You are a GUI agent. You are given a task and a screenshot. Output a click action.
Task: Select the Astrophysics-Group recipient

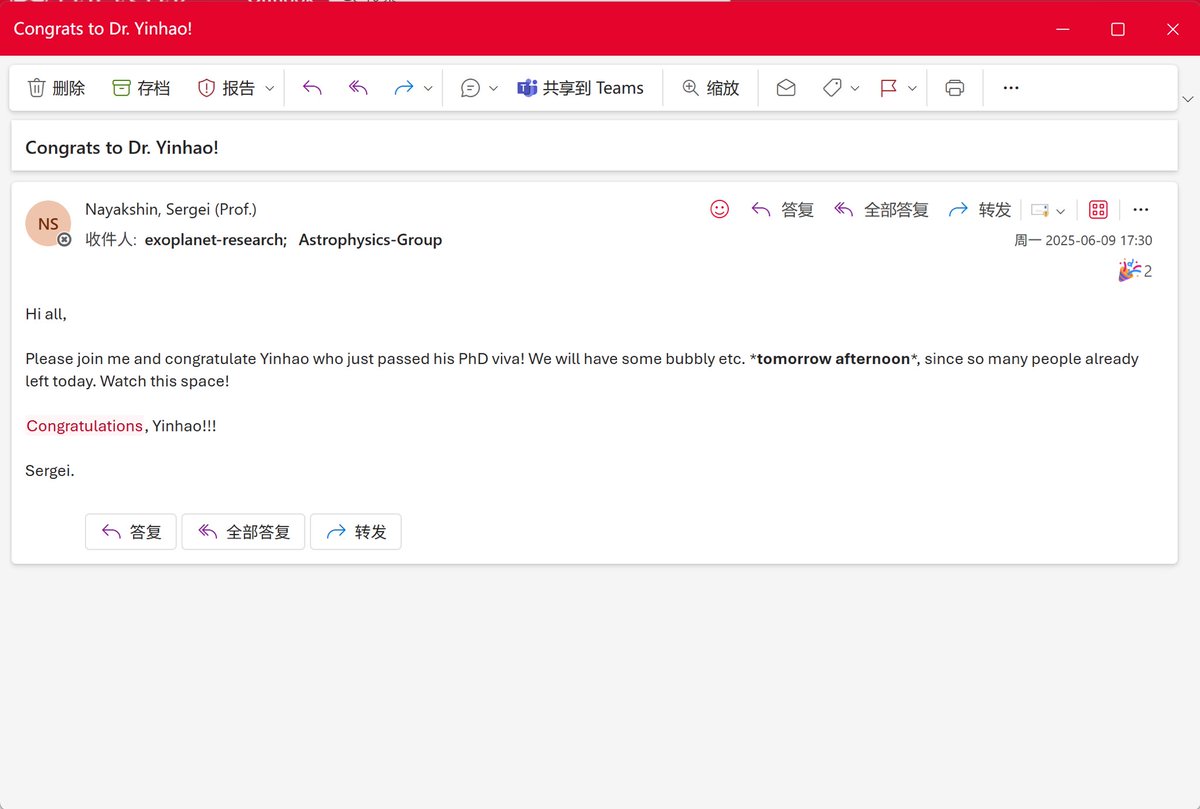[x=370, y=240]
